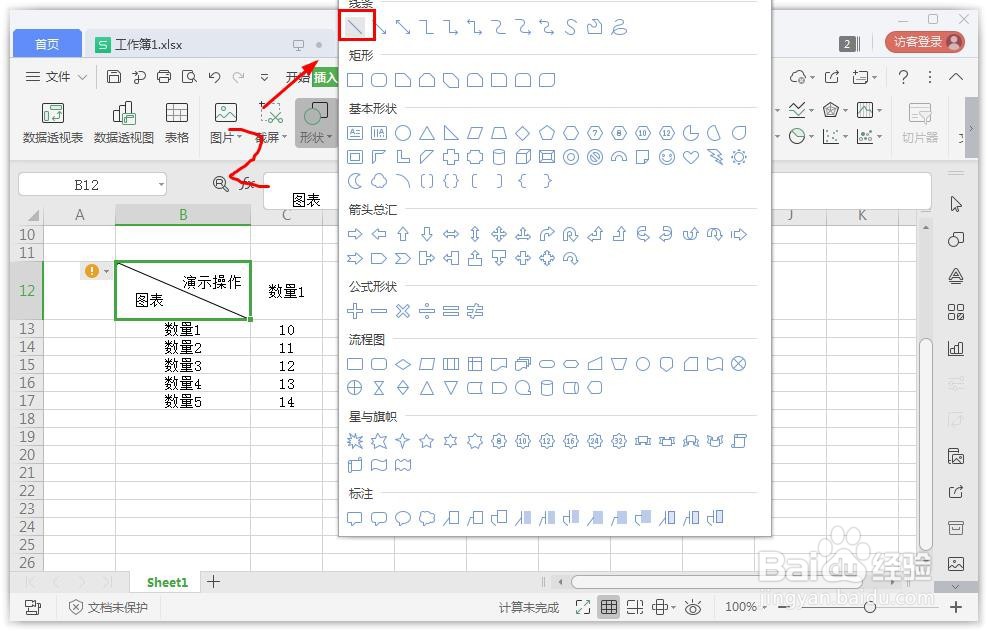This screenshot has width=988, height=631.
Task: Select the straight line shape under 线条
Action: 357,27
